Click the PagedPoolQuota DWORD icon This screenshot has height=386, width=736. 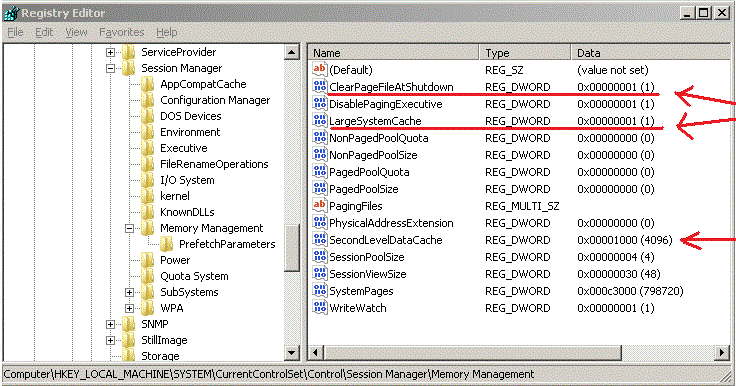[x=320, y=171]
